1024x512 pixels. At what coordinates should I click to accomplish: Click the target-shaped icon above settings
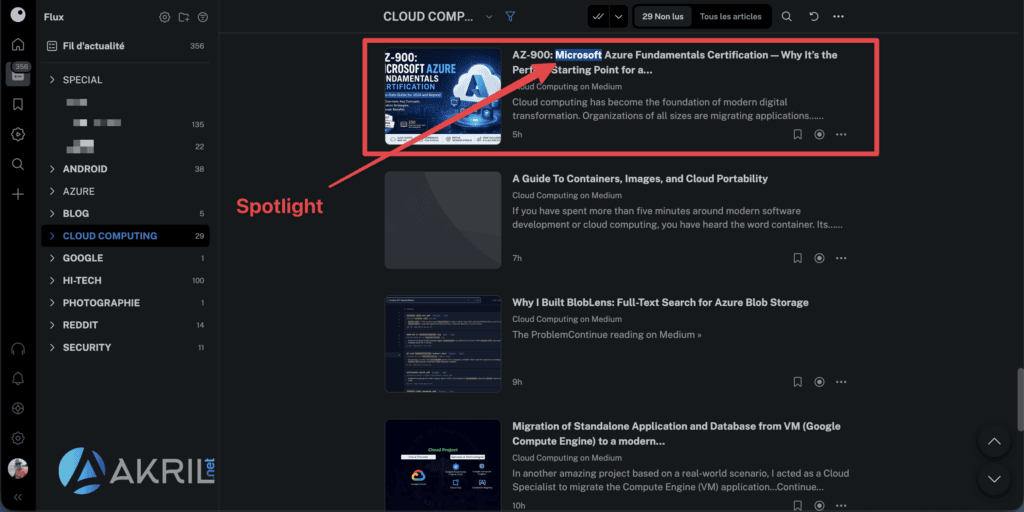click(x=18, y=408)
